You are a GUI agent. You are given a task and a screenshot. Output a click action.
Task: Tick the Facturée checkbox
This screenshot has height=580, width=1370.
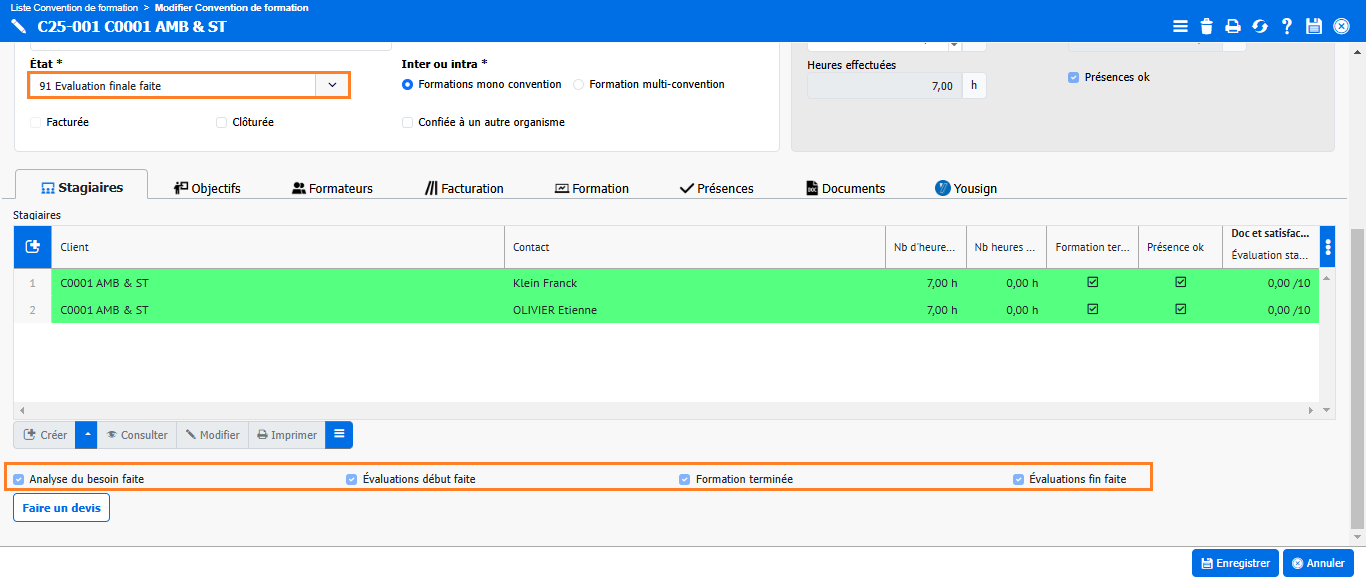pos(36,122)
